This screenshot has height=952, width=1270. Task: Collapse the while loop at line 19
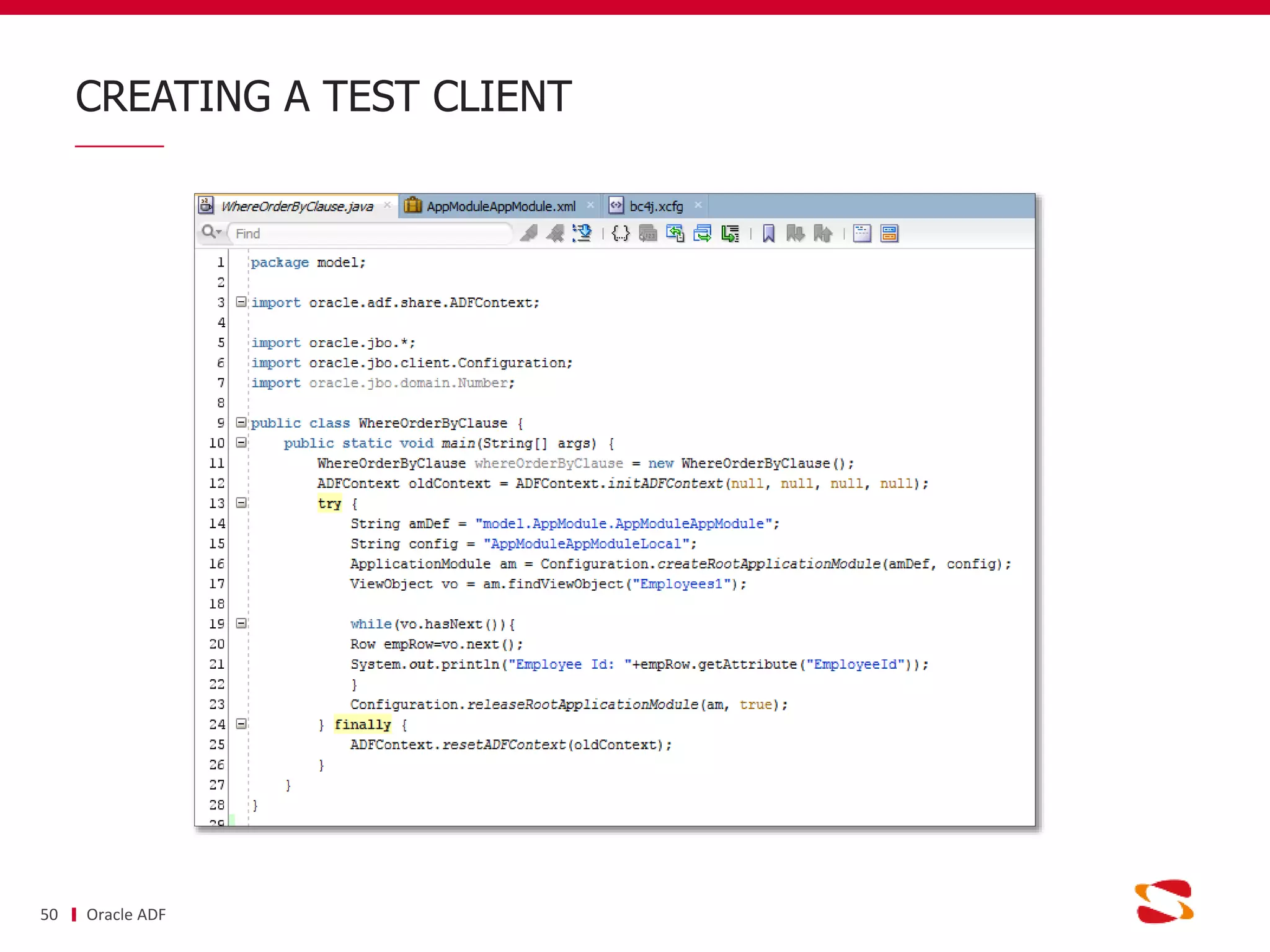(x=241, y=623)
